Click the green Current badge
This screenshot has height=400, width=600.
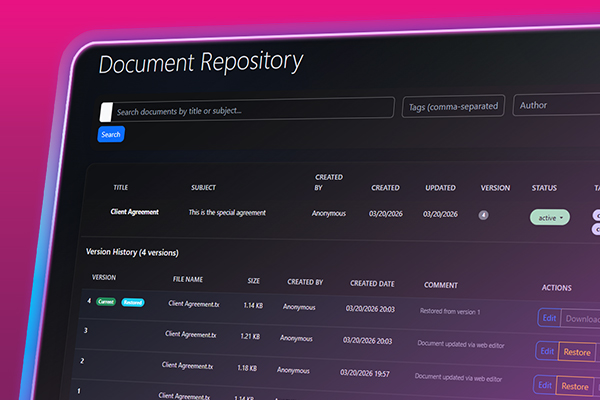[107, 301]
